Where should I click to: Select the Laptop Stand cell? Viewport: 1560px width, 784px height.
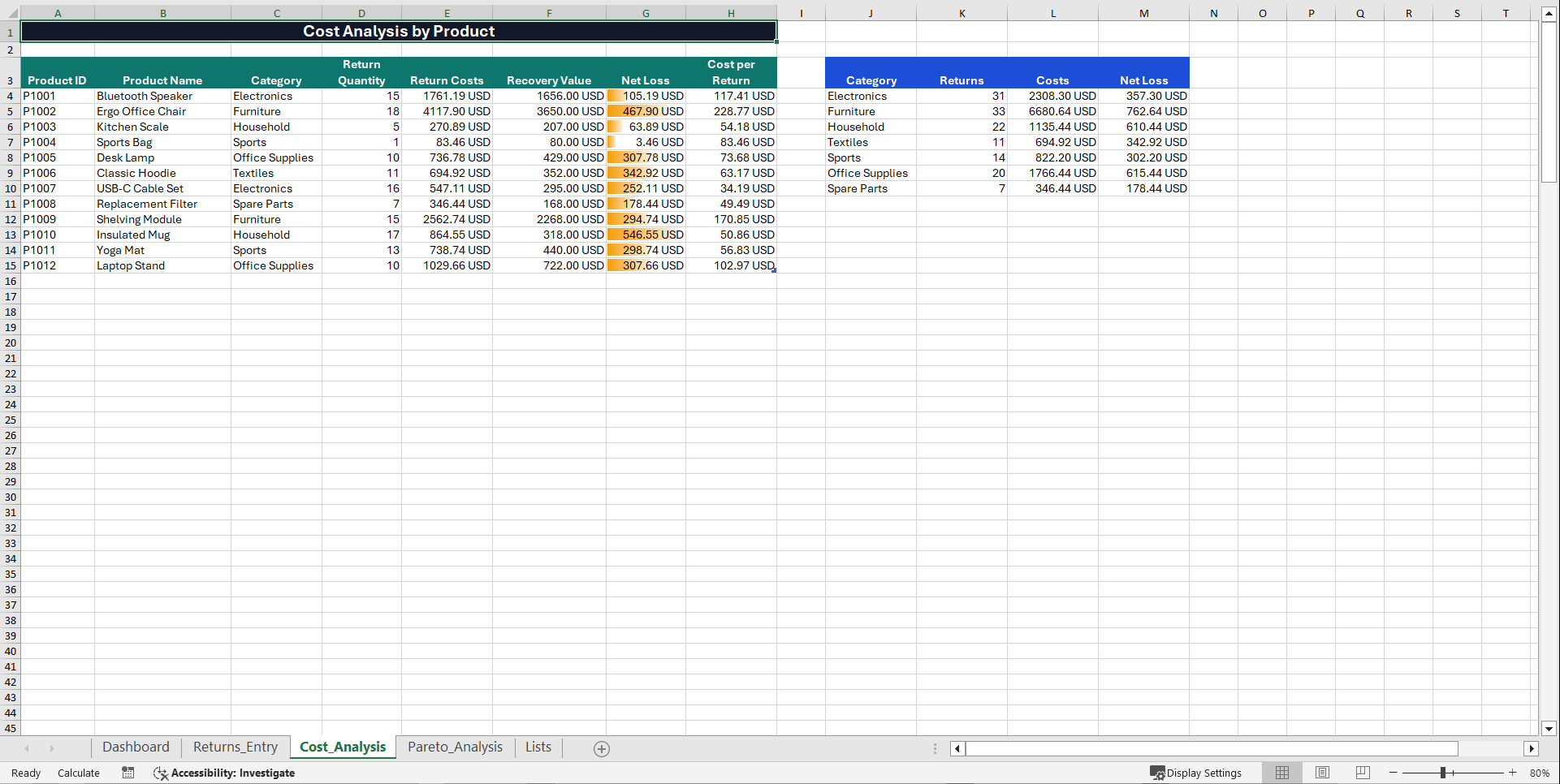pos(162,265)
